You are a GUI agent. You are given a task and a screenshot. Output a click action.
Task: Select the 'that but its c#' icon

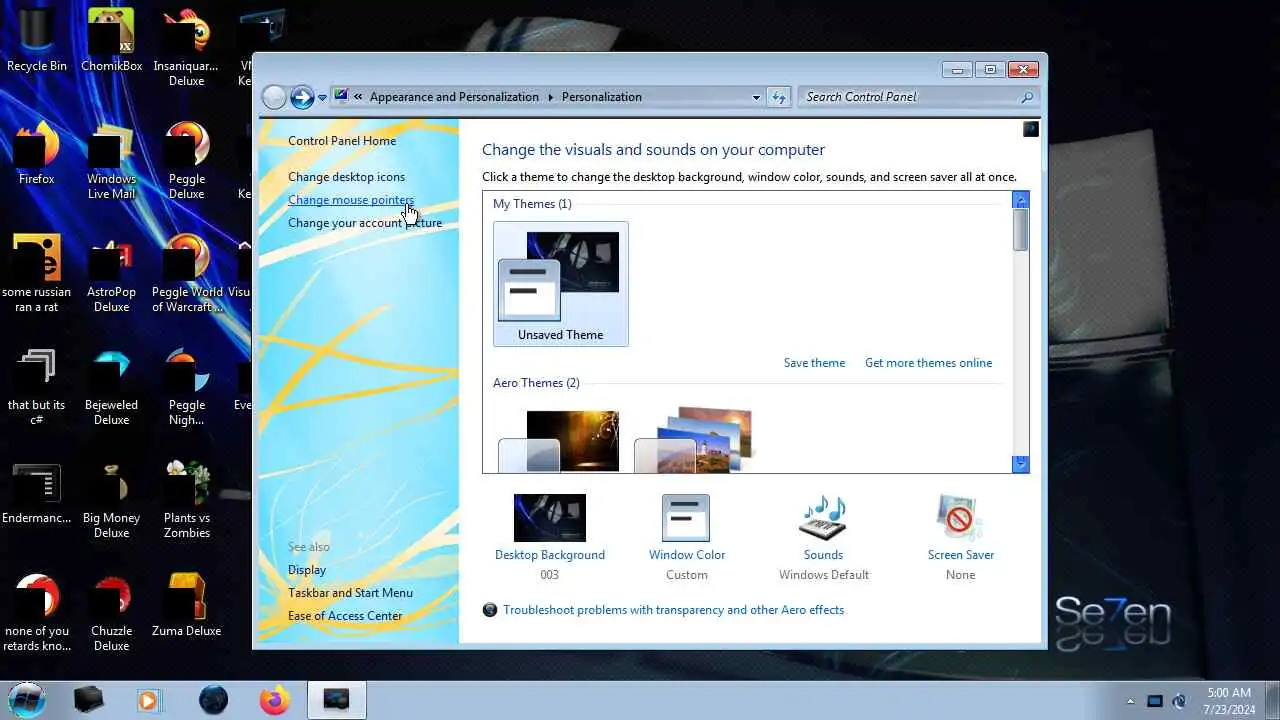(37, 386)
